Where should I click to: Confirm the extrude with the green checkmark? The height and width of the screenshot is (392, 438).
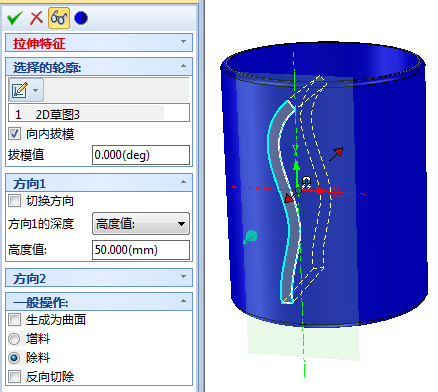click(x=14, y=18)
